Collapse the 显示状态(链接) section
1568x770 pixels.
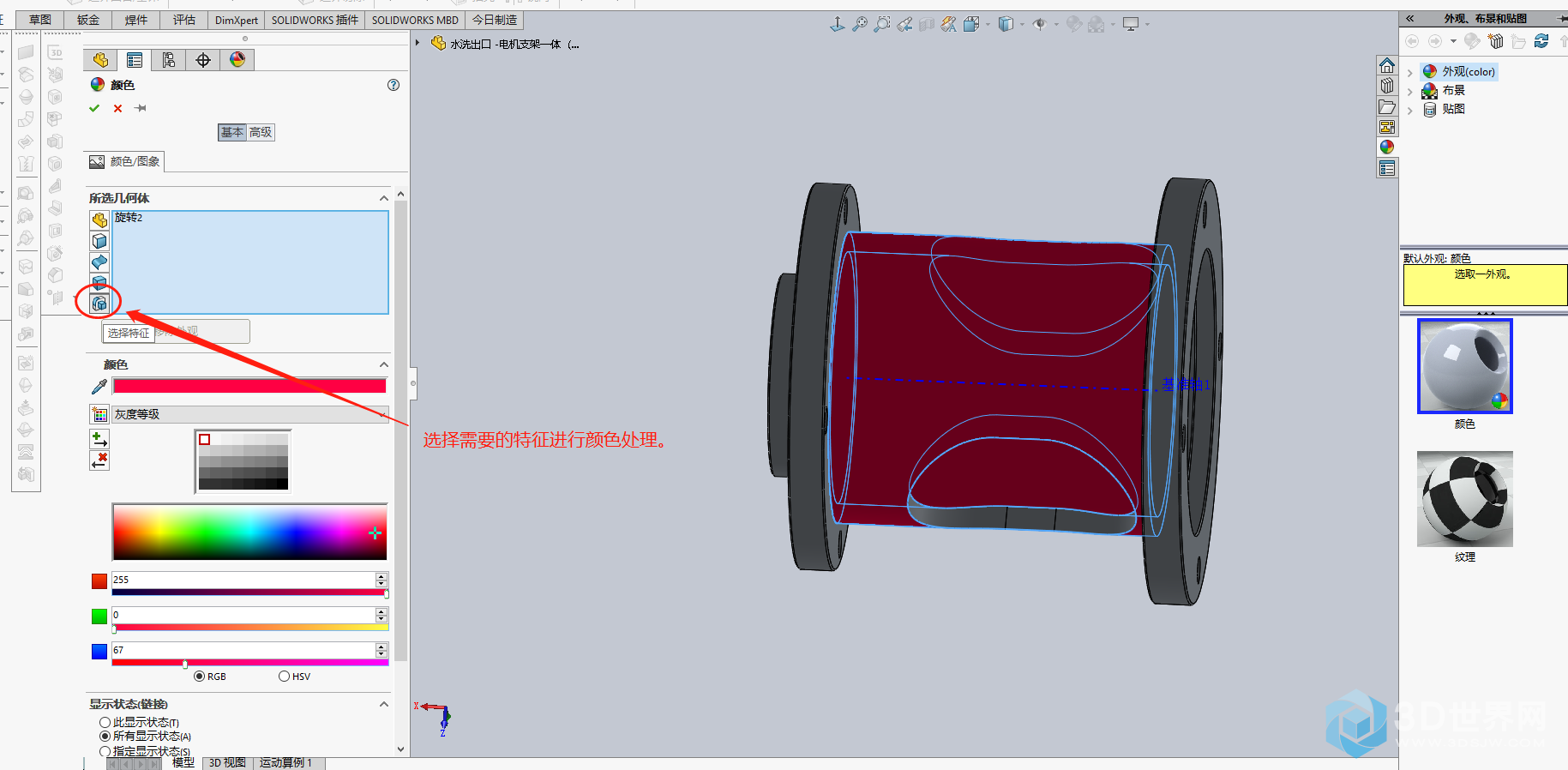(384, 704)
